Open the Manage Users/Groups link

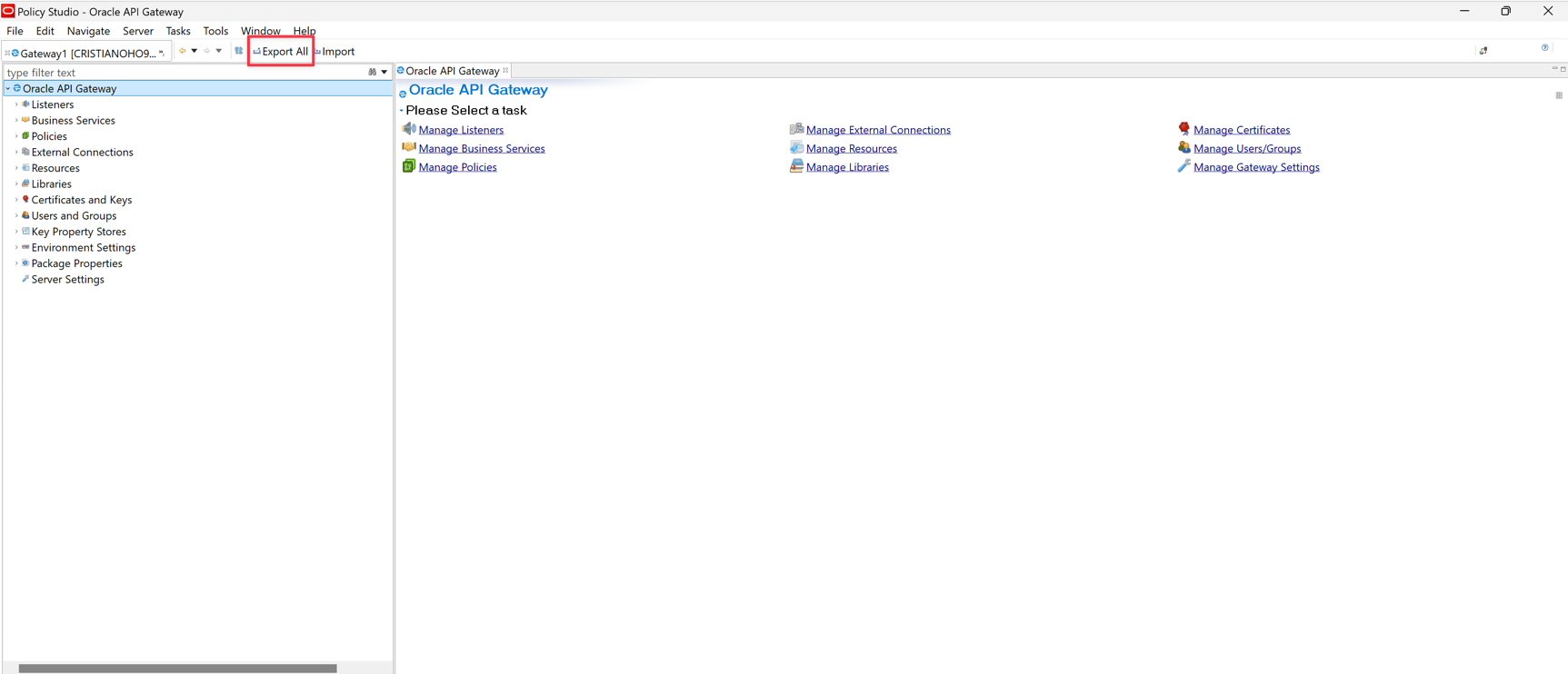click(1246, 149)
